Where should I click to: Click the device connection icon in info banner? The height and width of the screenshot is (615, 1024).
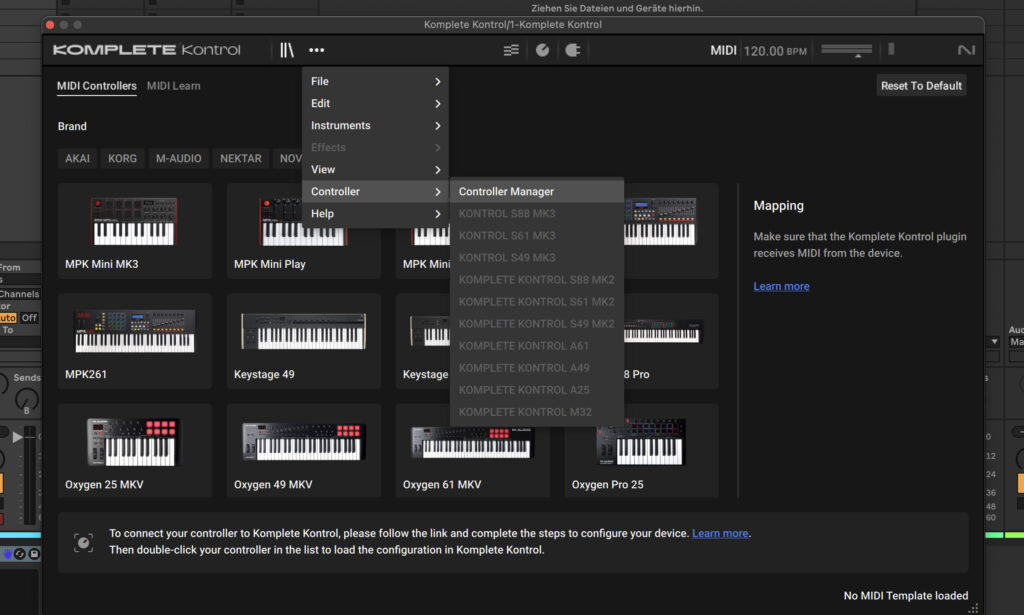click(x=84, y=542)
